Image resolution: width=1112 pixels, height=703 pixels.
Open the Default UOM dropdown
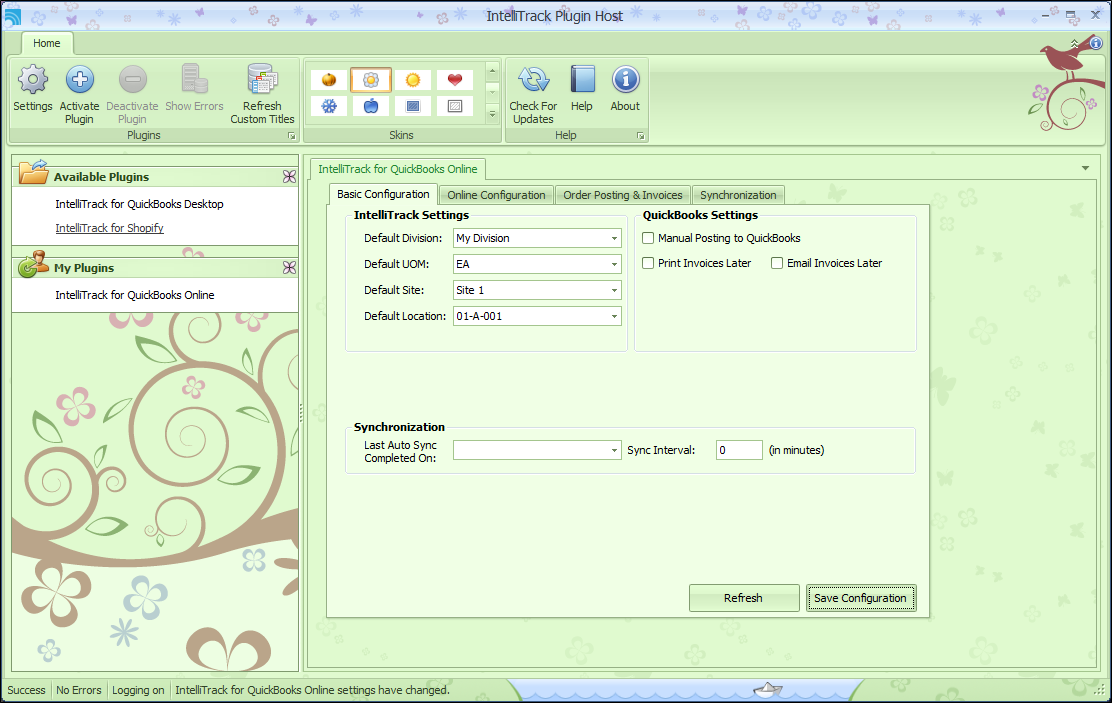pyautogui.click(x=614, y=264)
